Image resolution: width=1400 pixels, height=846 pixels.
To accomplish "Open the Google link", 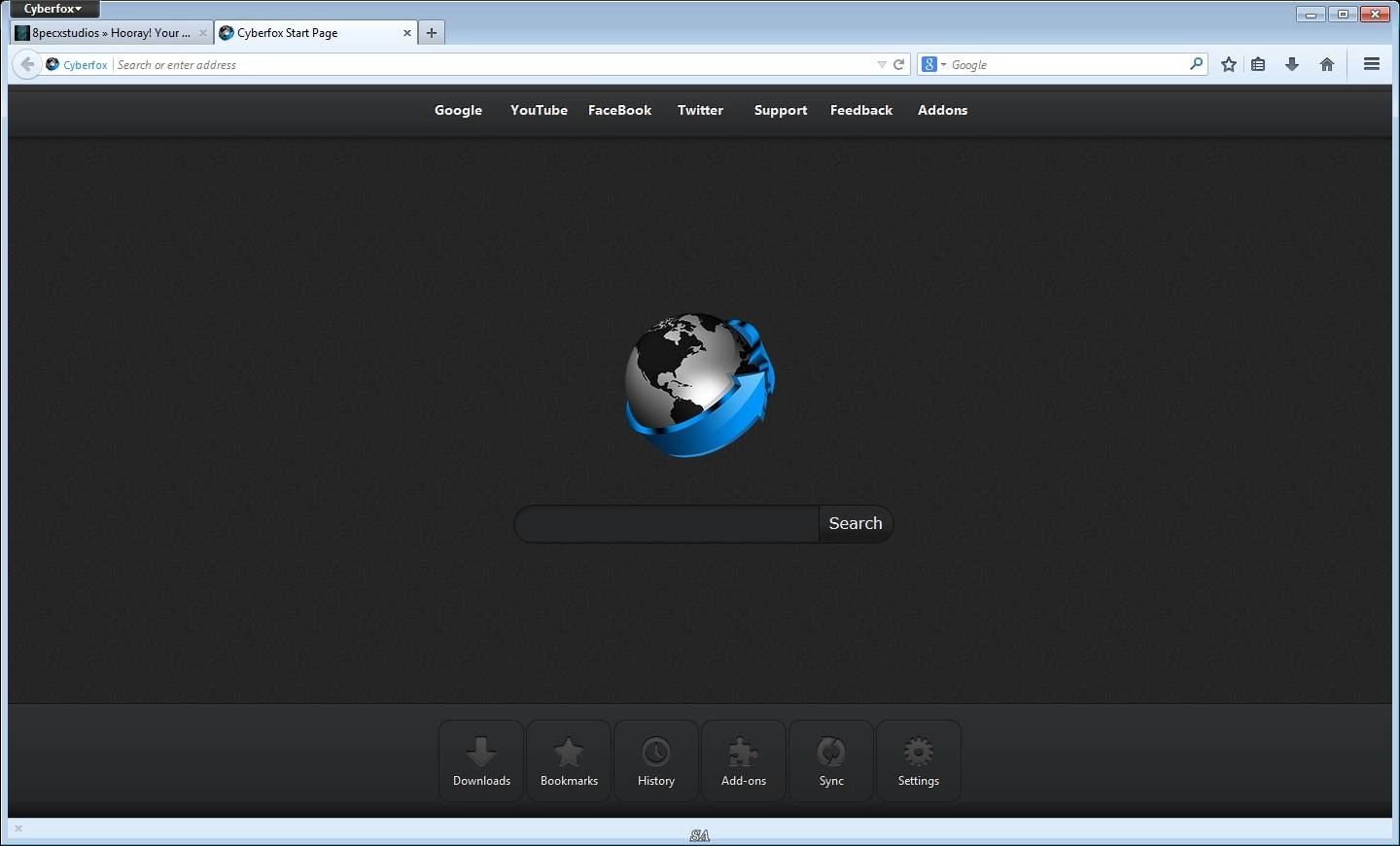I will point(458,110).
